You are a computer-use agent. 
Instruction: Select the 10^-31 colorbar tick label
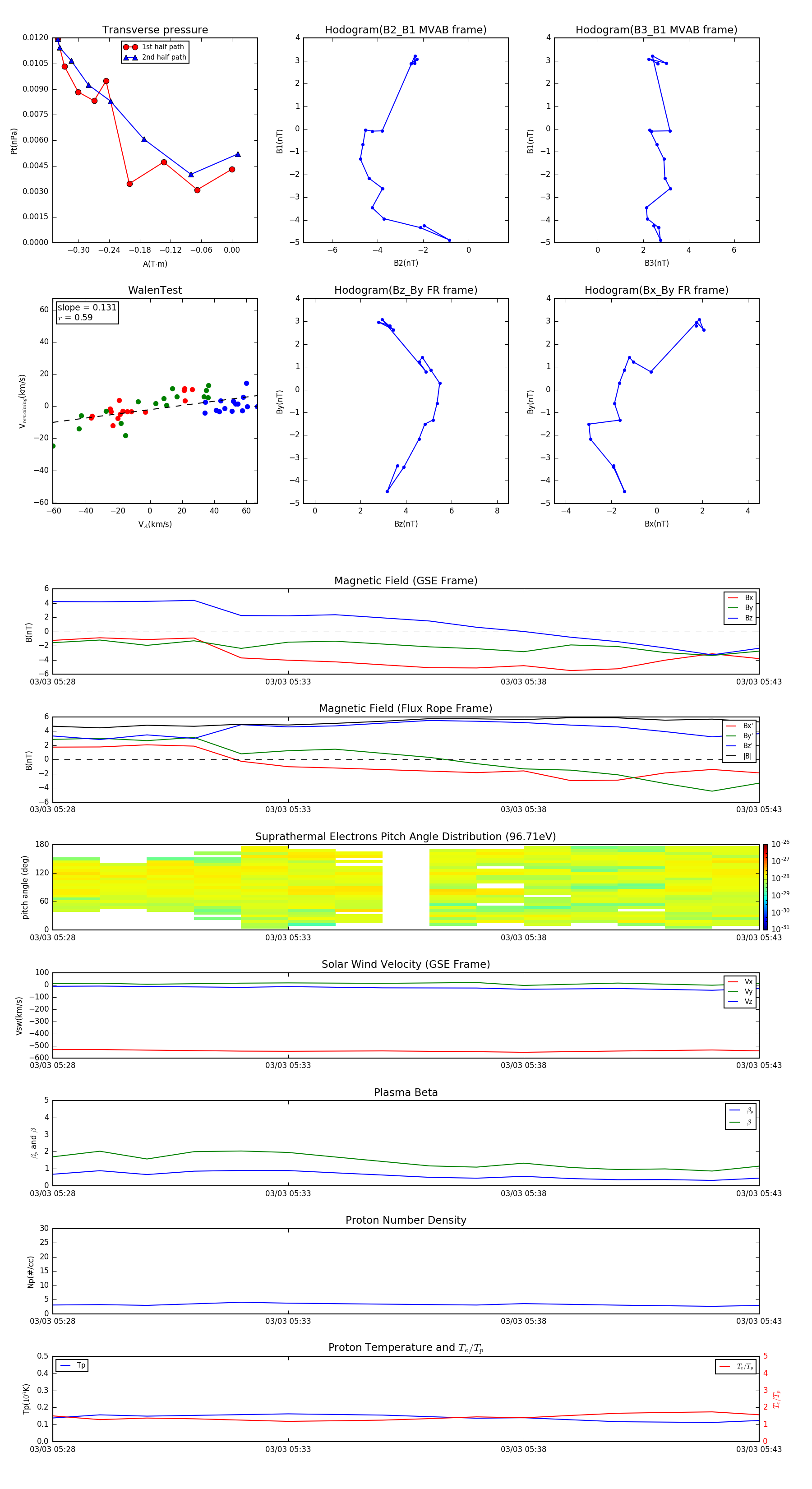pos(780,929)
